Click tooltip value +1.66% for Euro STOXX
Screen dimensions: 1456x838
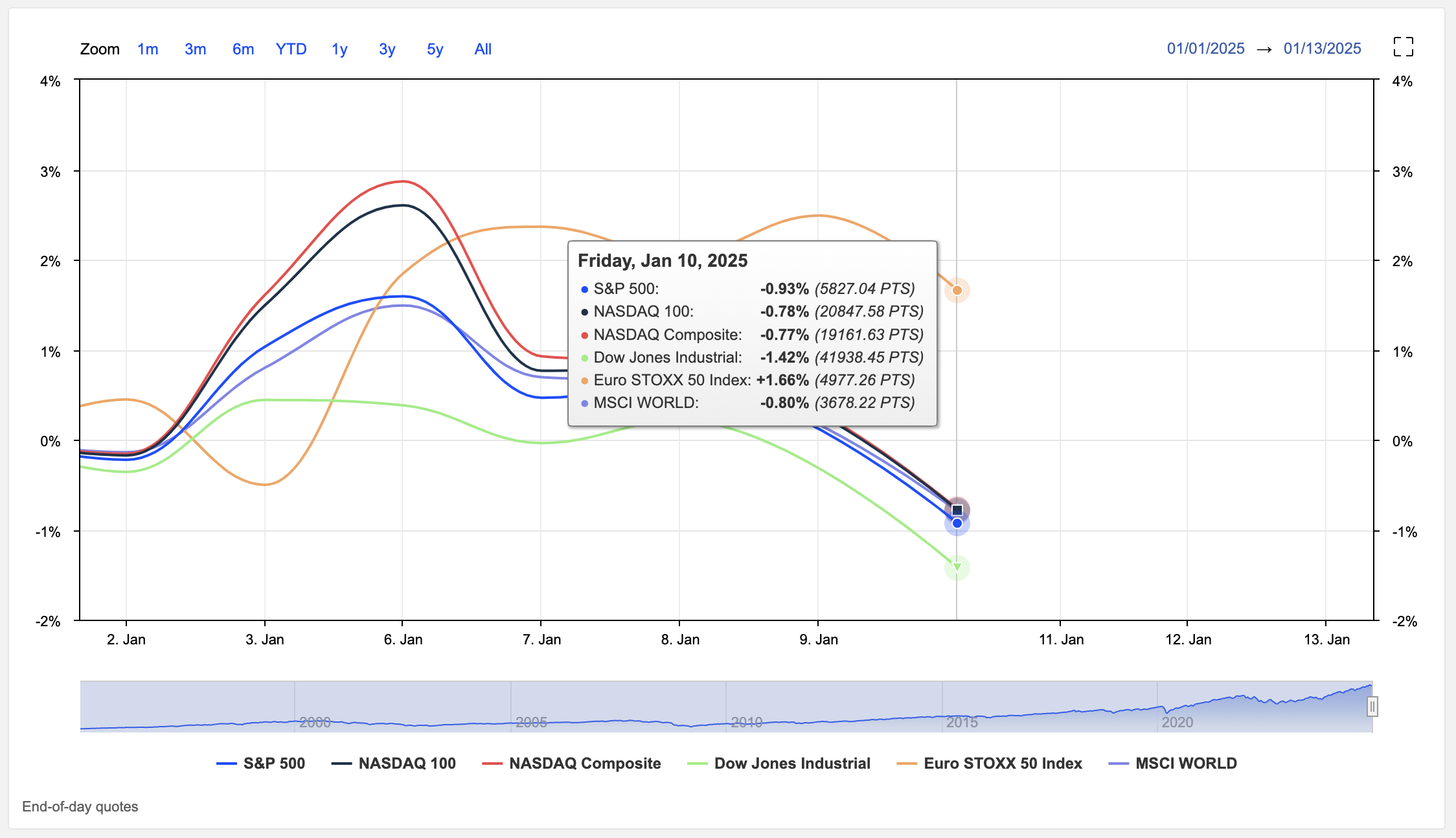(x=782, y=379)
